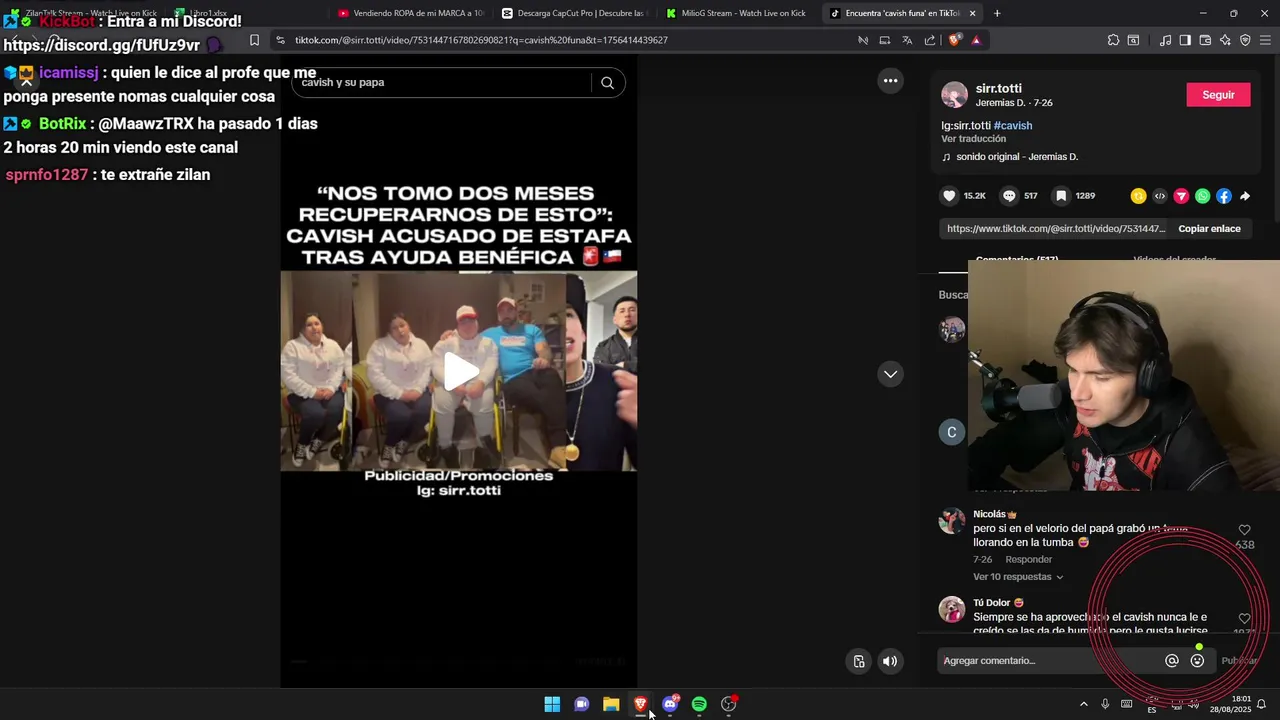
Task: Share video to Facebook
Action: coord(1224,196)
